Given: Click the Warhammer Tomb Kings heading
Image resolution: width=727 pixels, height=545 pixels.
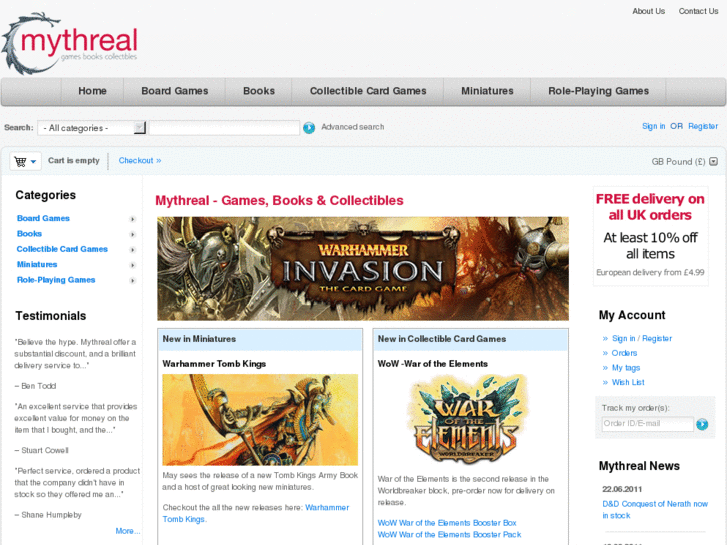Looking at the screenshot, I should [x=214, y=364].
